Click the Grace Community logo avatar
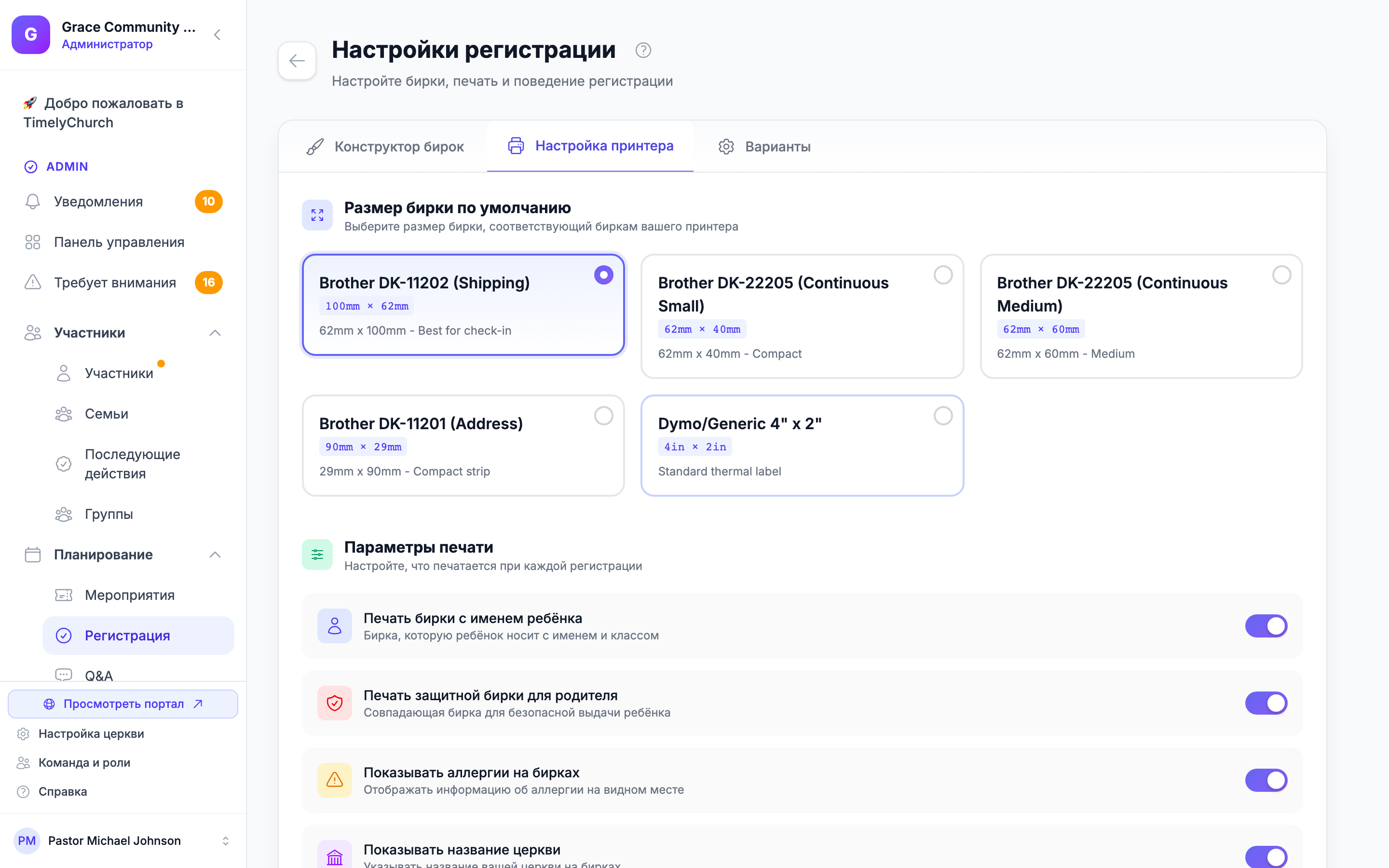 (31, 34)
